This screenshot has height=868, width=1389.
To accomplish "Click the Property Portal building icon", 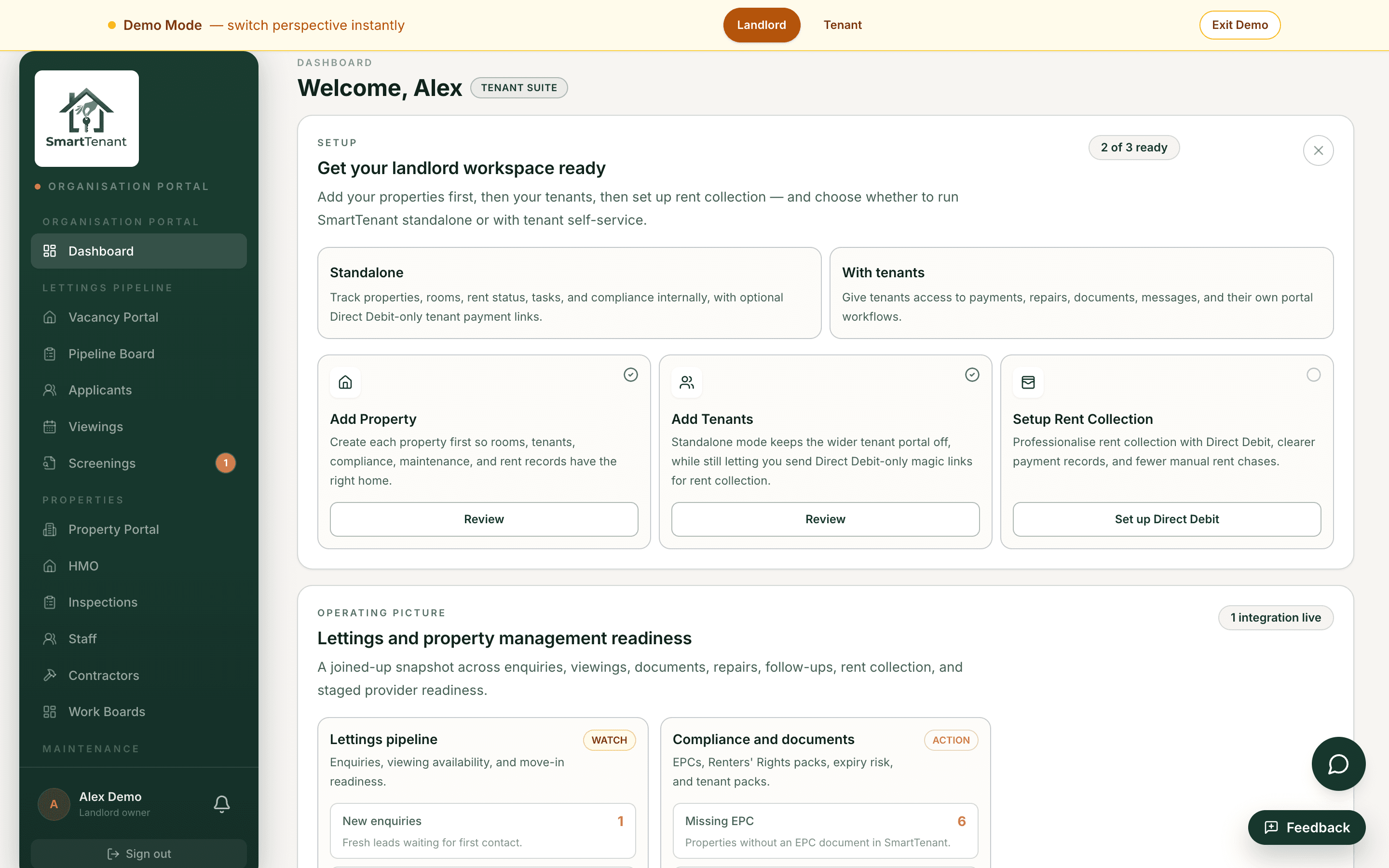I will (x=50, y=529).
